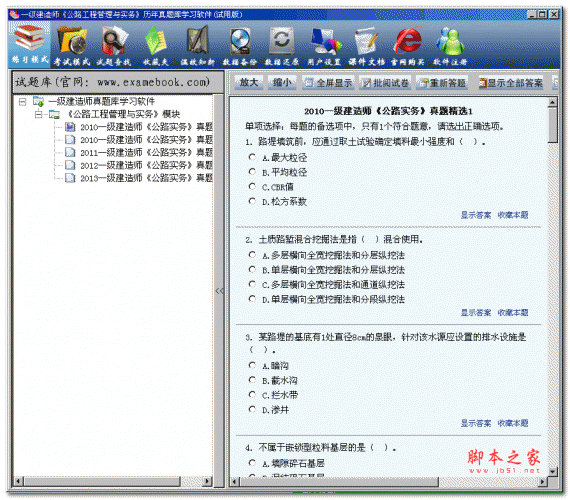Select question 1 option D.松方系数
The width and height of the screenshot is (570, 500).
[252, 201]
